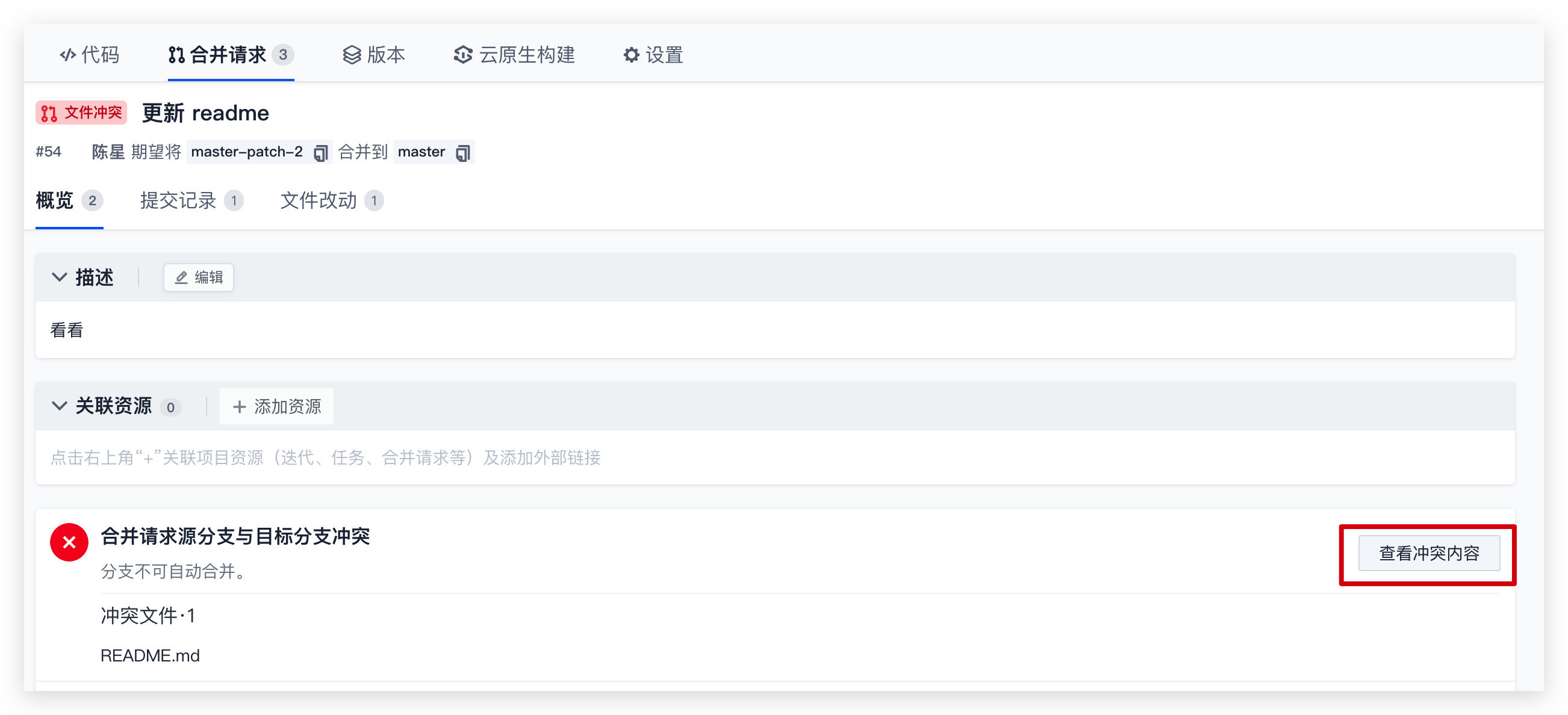Click the 文件冲突 status badge
Viewport: 1568px width, 715px height.
(81, 113)
